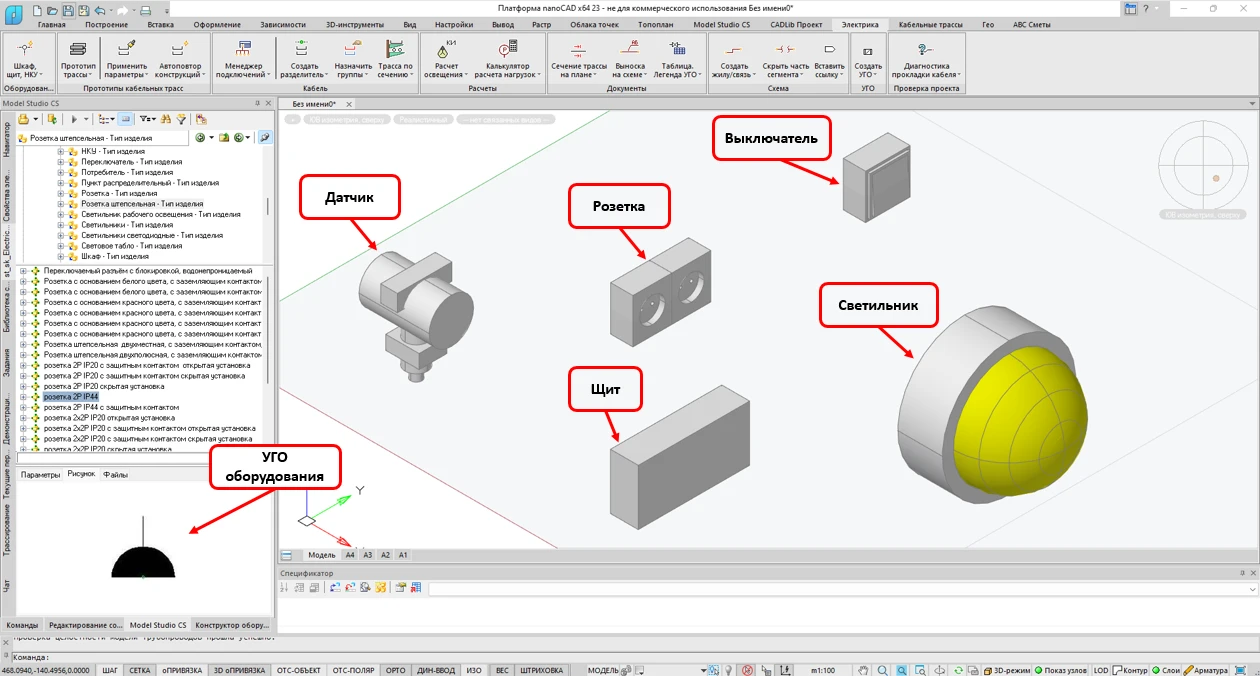1260x676 pixels.
Task: Expand the Светильники - Тип изделия tree node
Action: (61, 225)
